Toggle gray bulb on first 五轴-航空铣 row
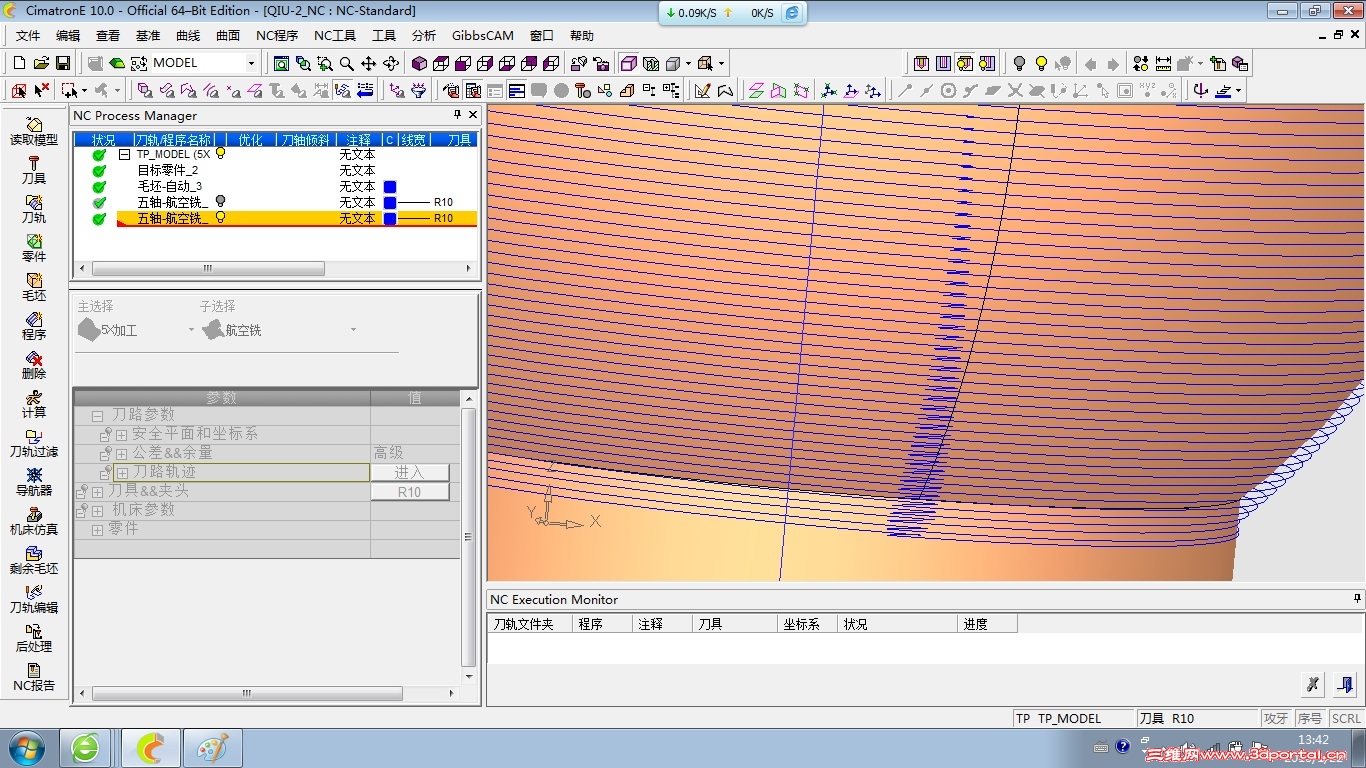 [221, 201]
